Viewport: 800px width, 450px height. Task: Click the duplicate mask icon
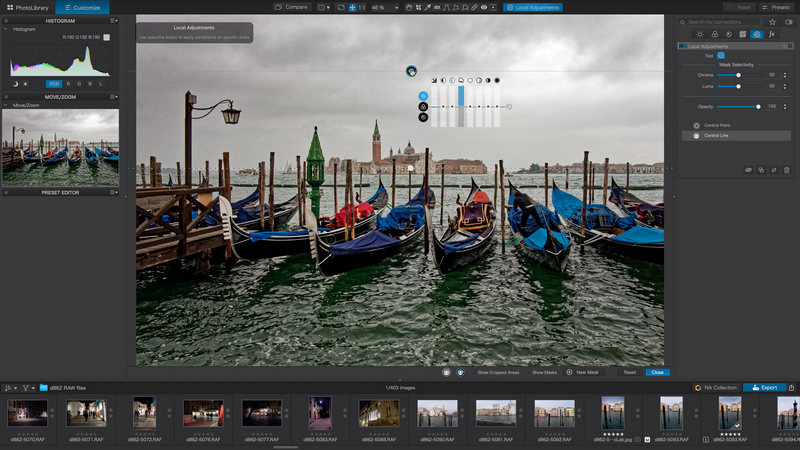point(761,170)
